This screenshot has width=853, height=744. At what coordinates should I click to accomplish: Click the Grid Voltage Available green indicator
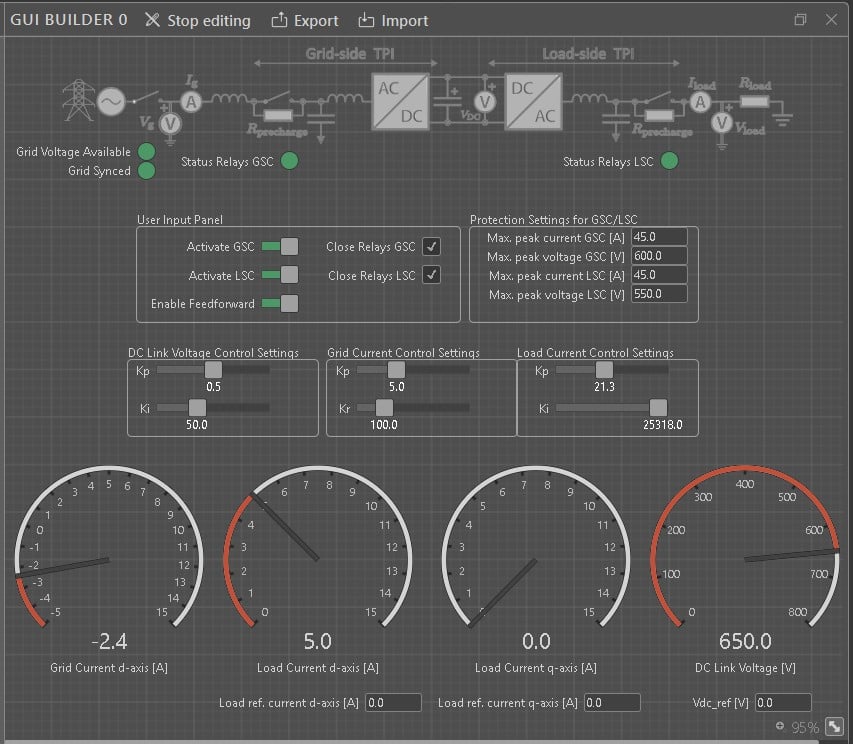click(x=146, y=151)
